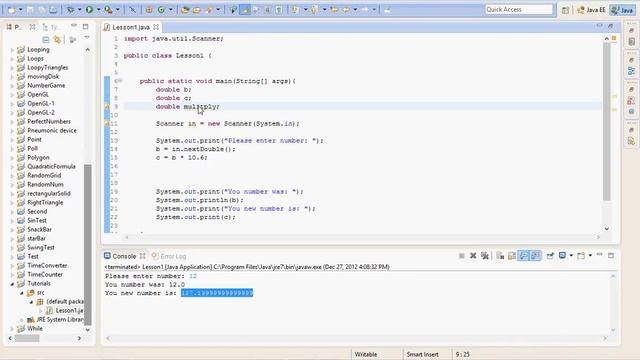This screenshot has height=360, width=640.
Task: Expand the While project tree node
Action: pos(12,329)
